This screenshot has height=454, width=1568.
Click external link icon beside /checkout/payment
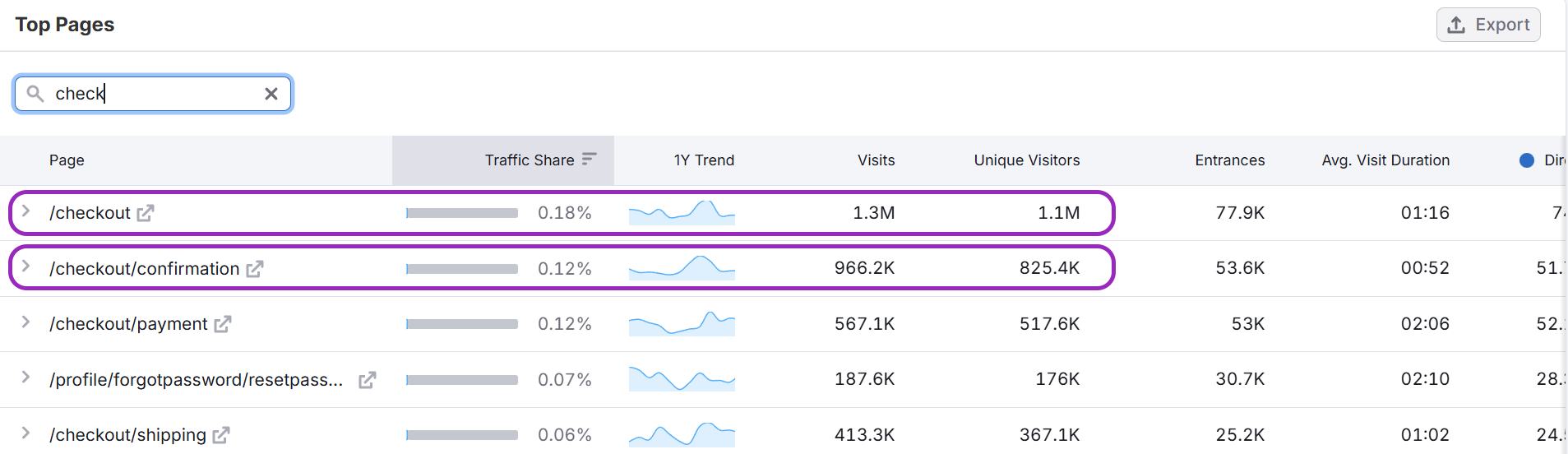pos(223,324)
